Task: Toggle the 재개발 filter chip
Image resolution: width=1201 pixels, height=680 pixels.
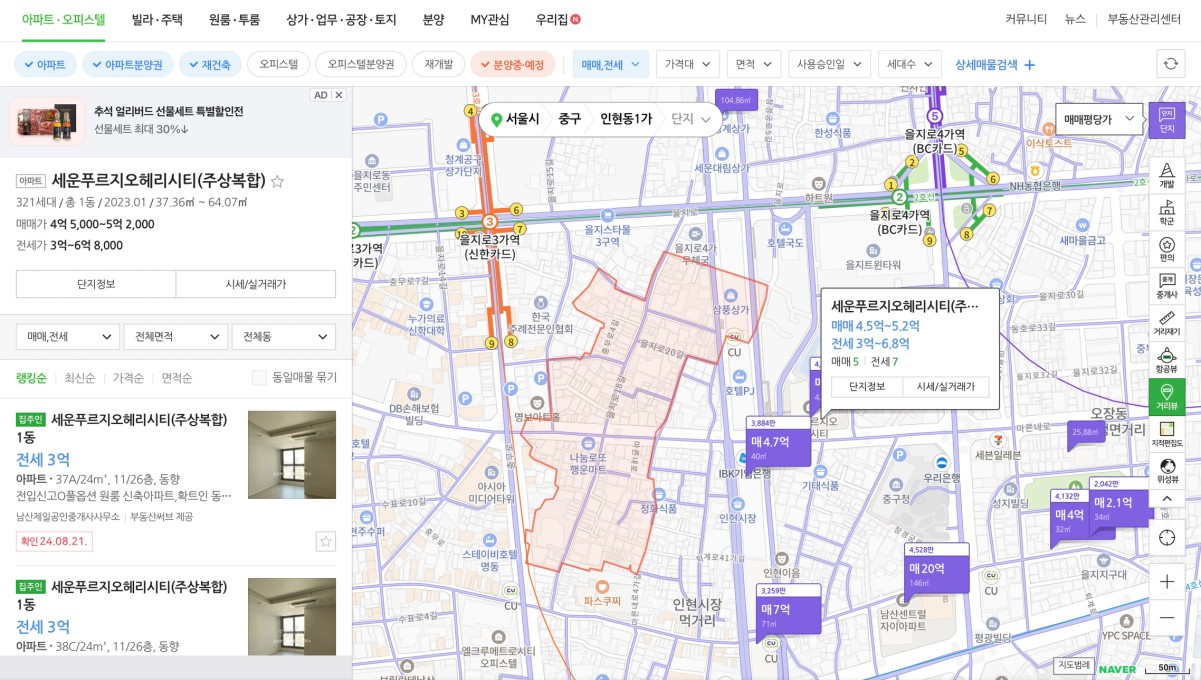Action: coord(438,64)
